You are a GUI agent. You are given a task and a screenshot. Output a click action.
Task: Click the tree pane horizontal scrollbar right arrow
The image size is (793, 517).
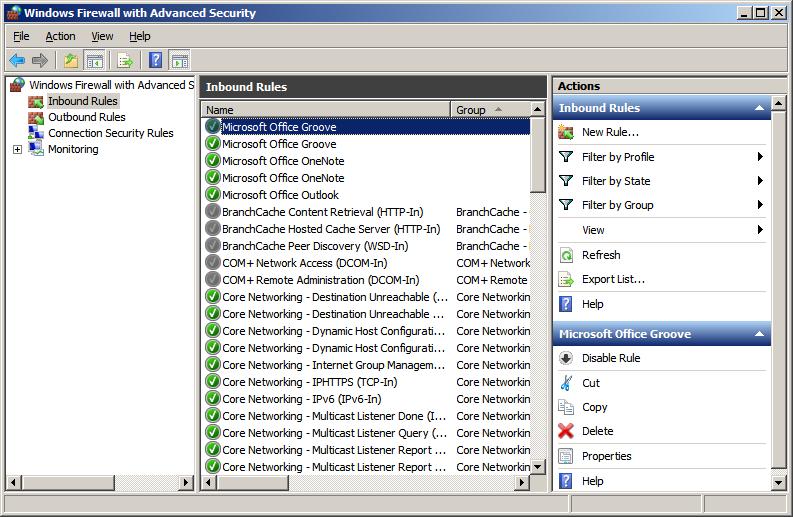pyautogui.click(x=186, y=483)
